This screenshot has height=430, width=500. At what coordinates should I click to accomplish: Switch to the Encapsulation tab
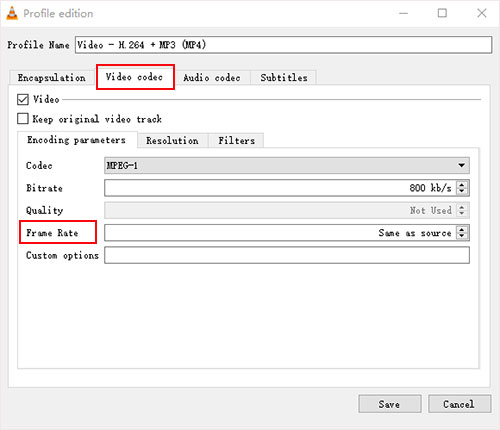pyautogui.click(x=52, y=78)
